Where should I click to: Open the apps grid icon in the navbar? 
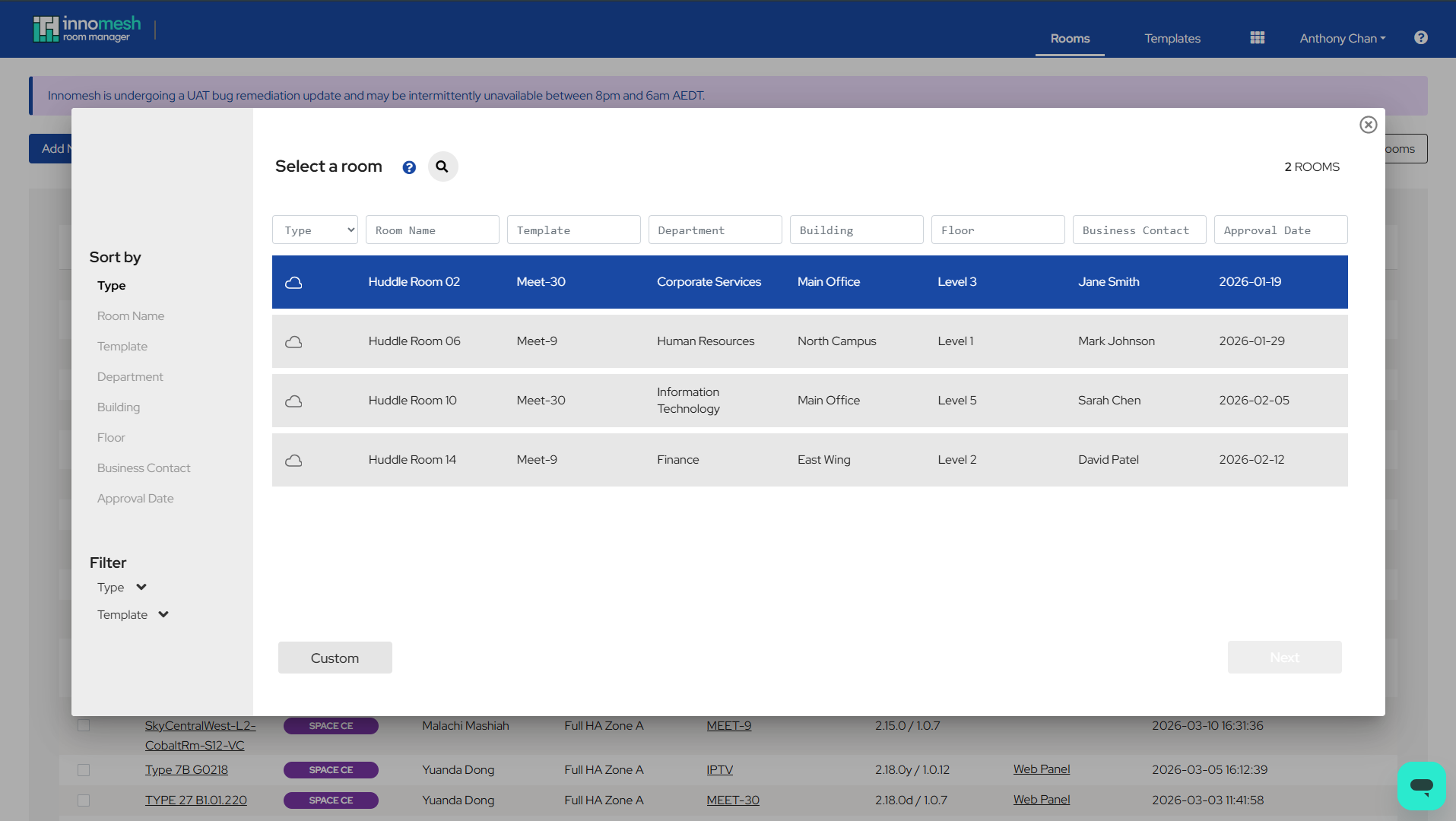coord(1256,37)
